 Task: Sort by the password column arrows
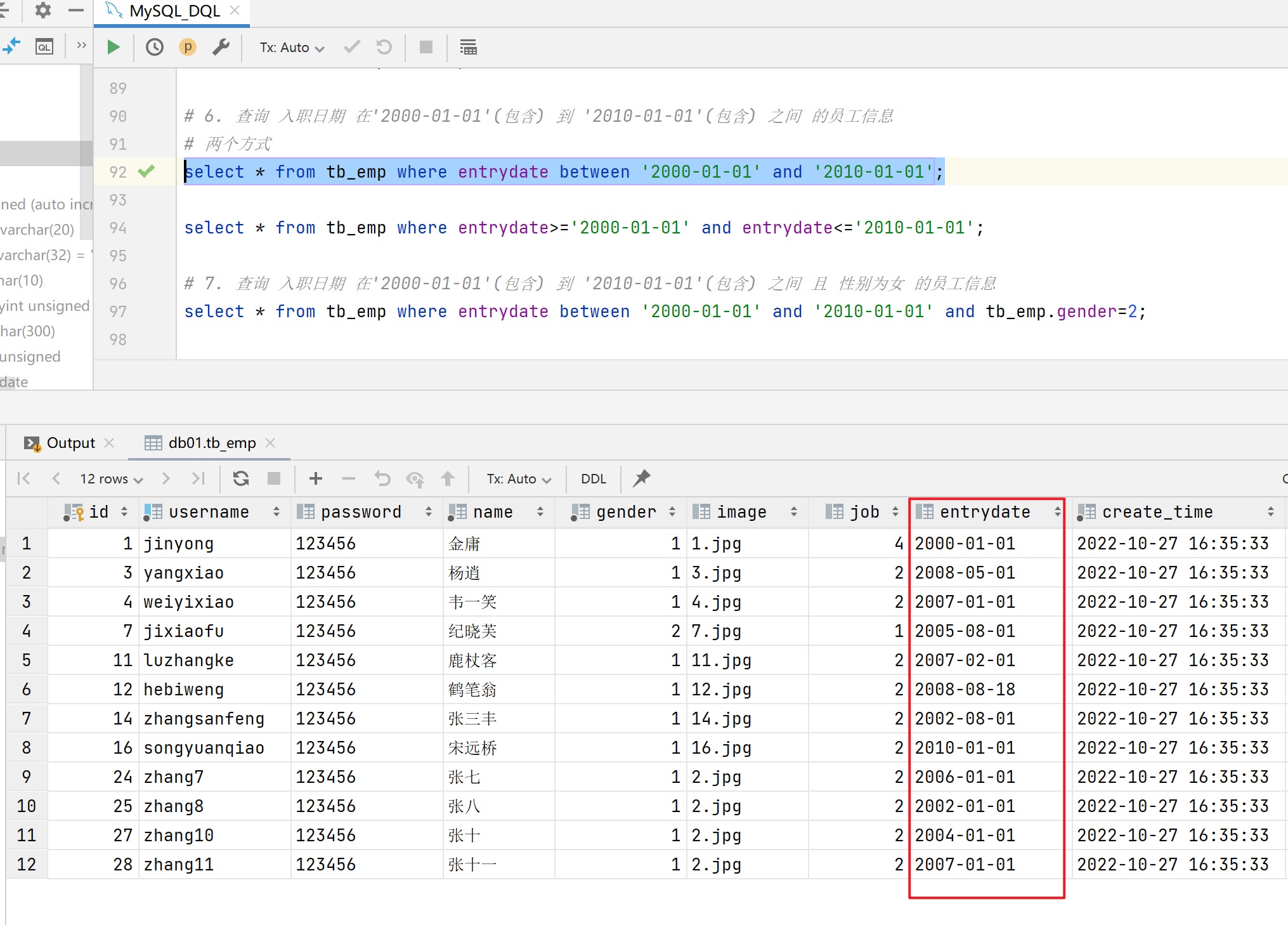(x=429, y=511)
